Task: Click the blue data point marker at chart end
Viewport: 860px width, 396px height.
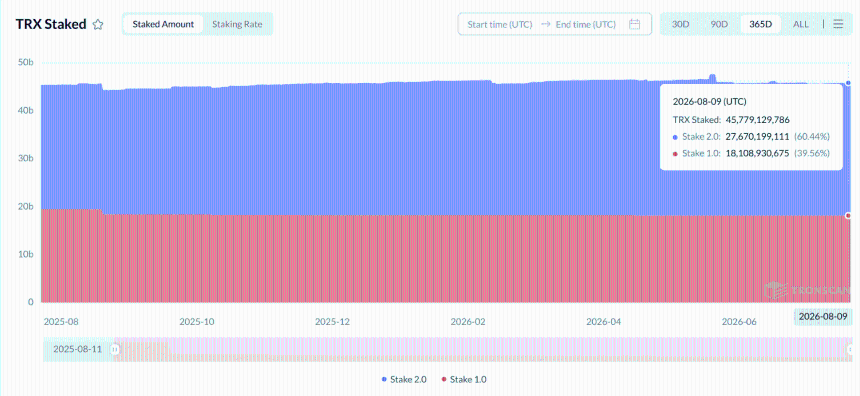Action: point(848,83)
